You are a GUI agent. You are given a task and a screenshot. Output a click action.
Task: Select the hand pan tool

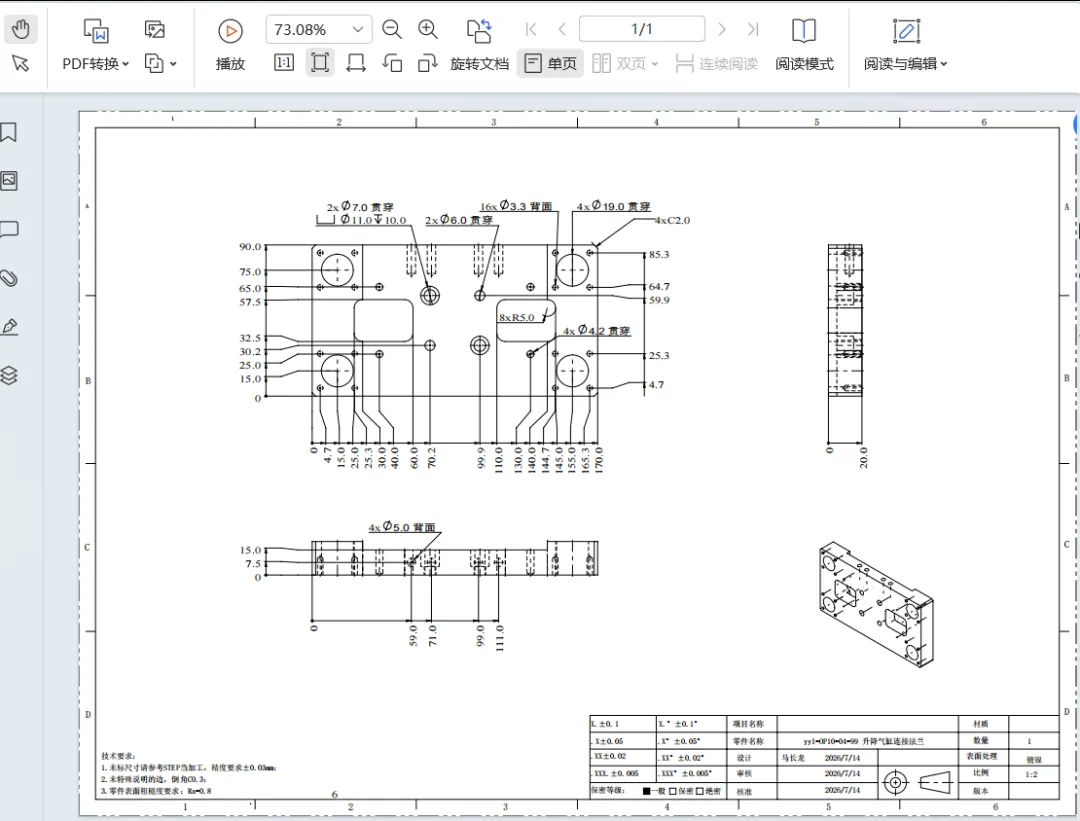pos(21,29)
